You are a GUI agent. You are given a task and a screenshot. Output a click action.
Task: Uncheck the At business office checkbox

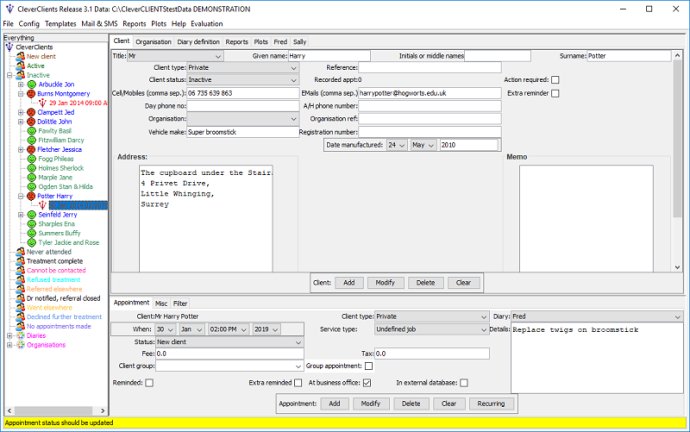click(x=367, y=383)
